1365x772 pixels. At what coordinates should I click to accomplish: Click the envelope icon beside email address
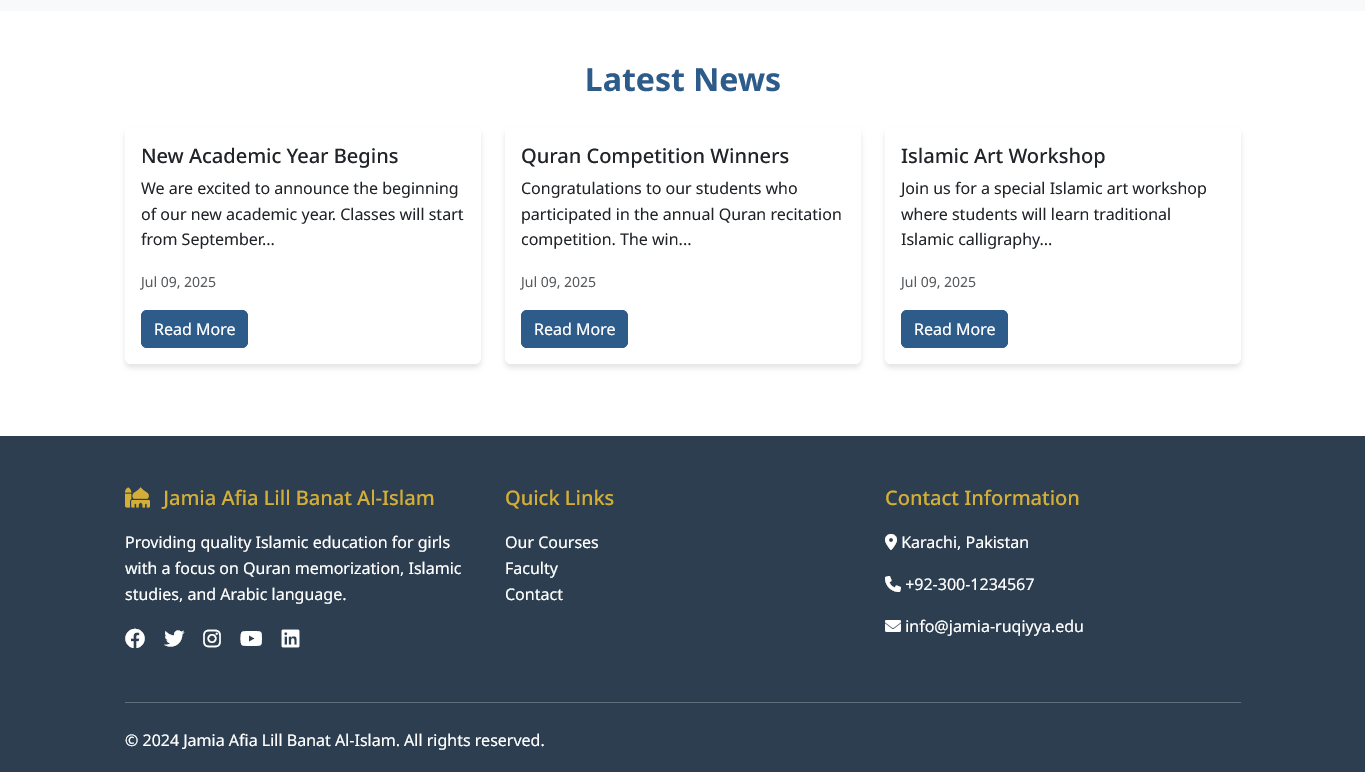point(893,626)
